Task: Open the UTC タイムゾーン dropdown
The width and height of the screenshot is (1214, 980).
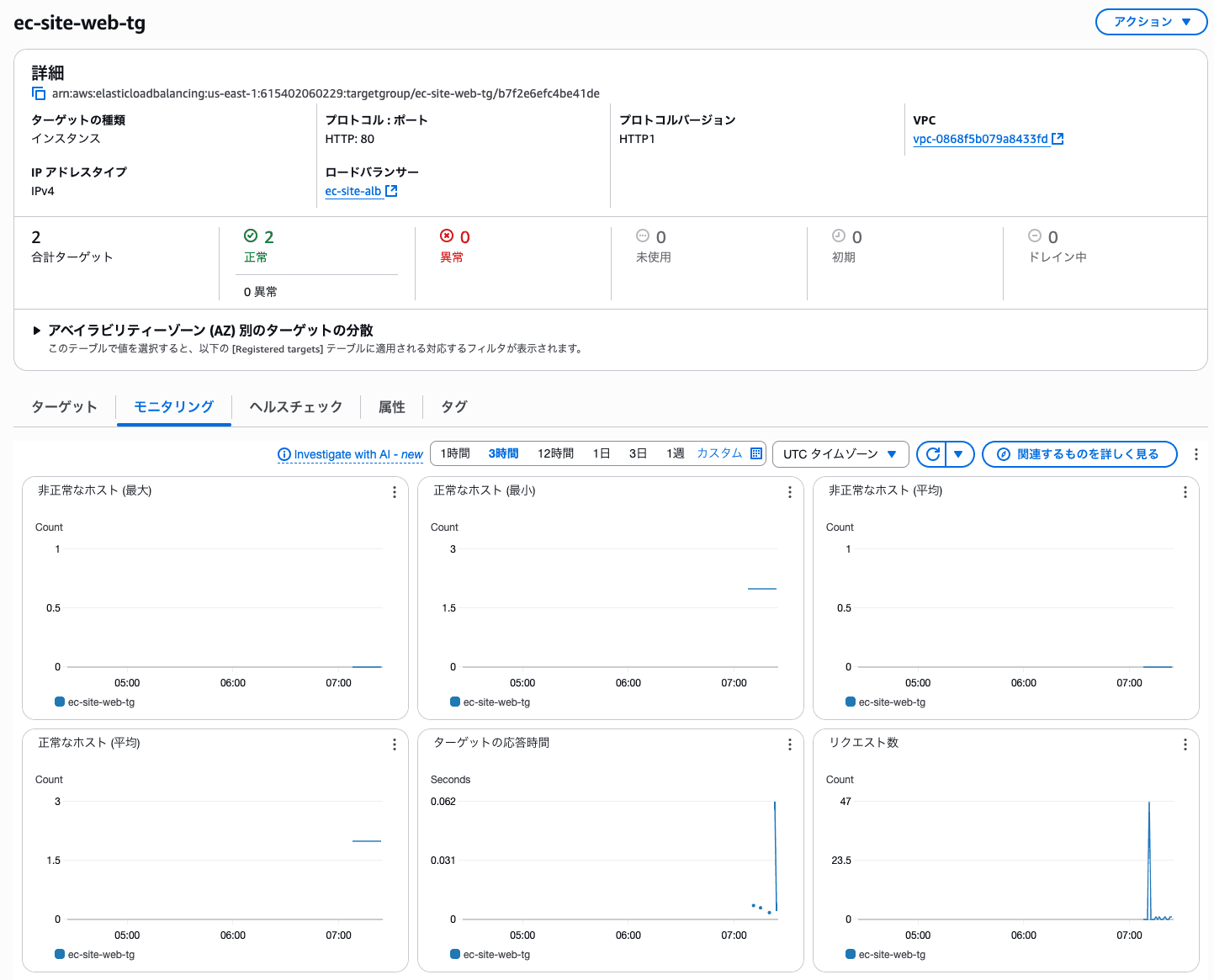Action: pyautogui.click(x=840, y=454)
